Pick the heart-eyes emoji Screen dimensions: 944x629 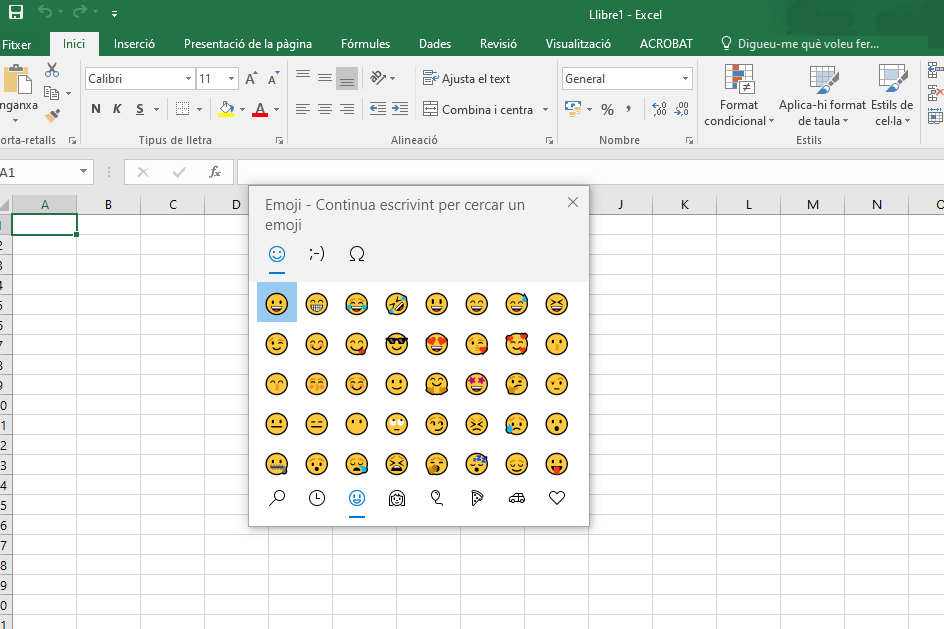pos(437,343)
